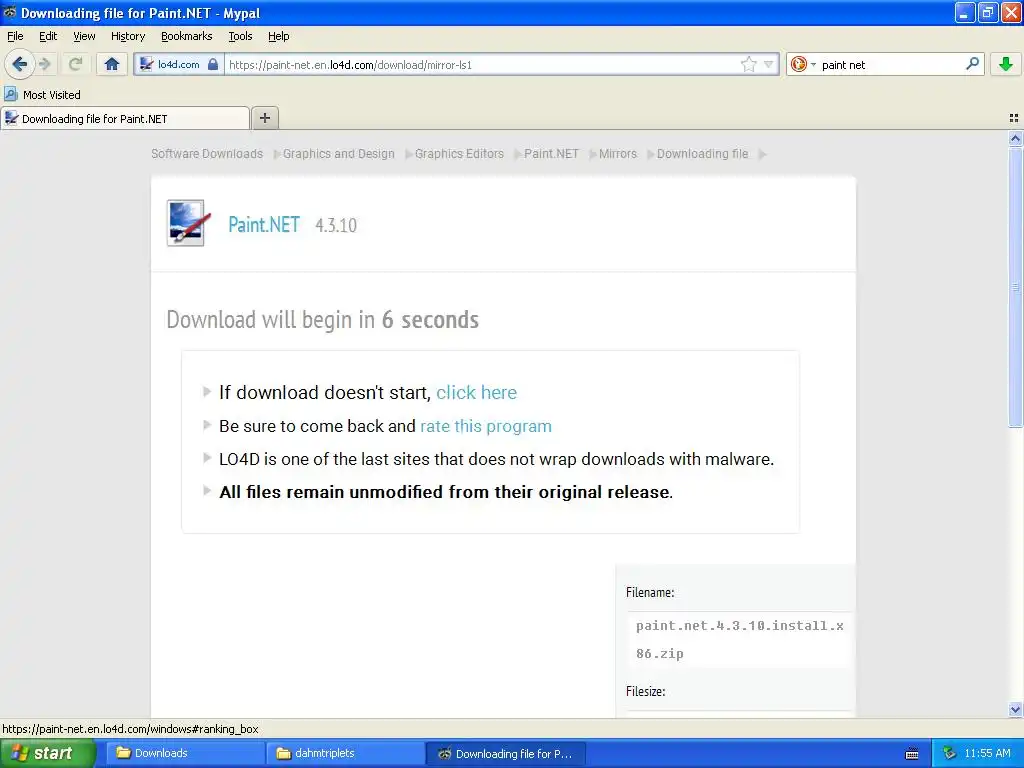This screenshot has width=1024, height=768.
Task: Switch to dahmtriplets taskbar folder
Action: [x=345, y=753]
